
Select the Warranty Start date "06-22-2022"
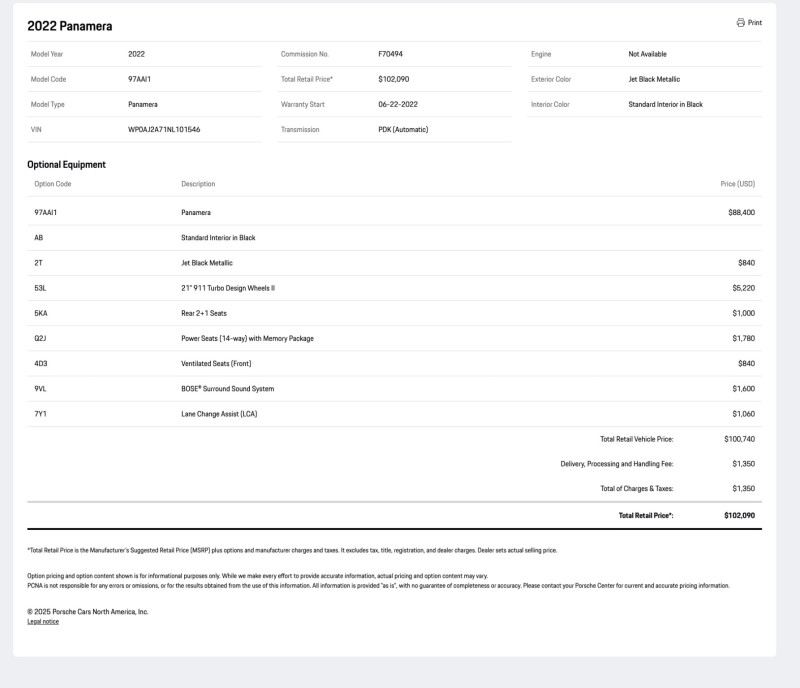coord(398,104)
